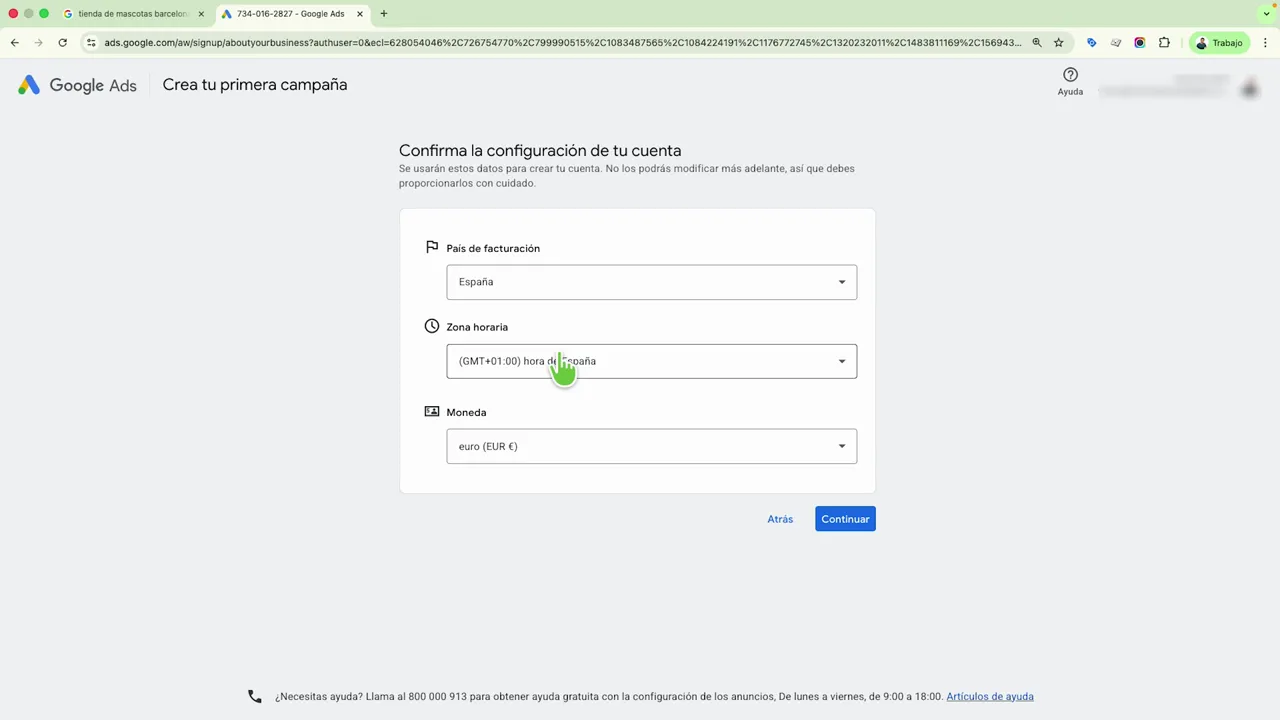Open Chrome three-dot menu
This screenshot has height=720, width=1280.
(1266, 43)
